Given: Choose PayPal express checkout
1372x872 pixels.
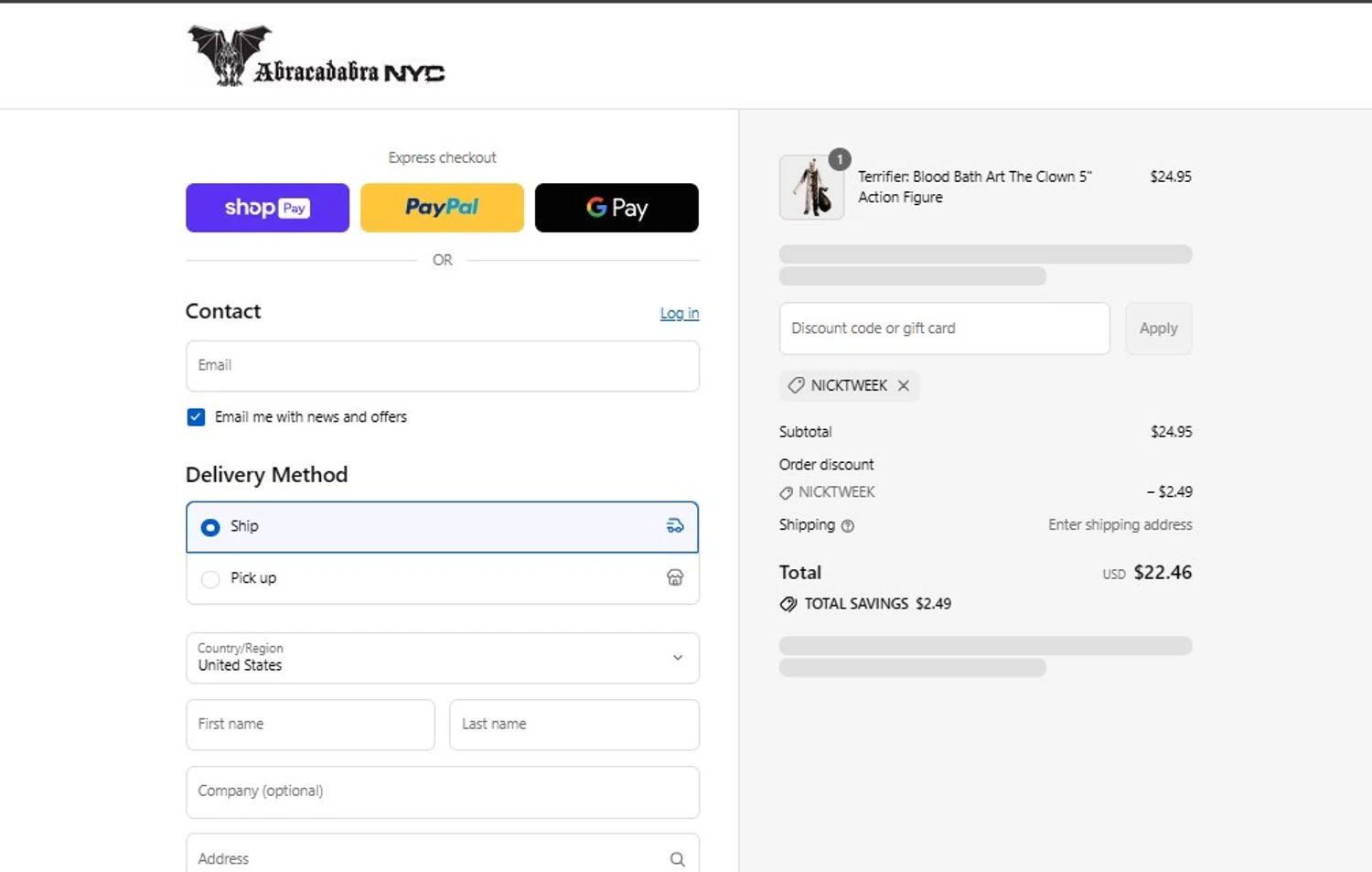Looking at the screenshot, I should point(442,208).
